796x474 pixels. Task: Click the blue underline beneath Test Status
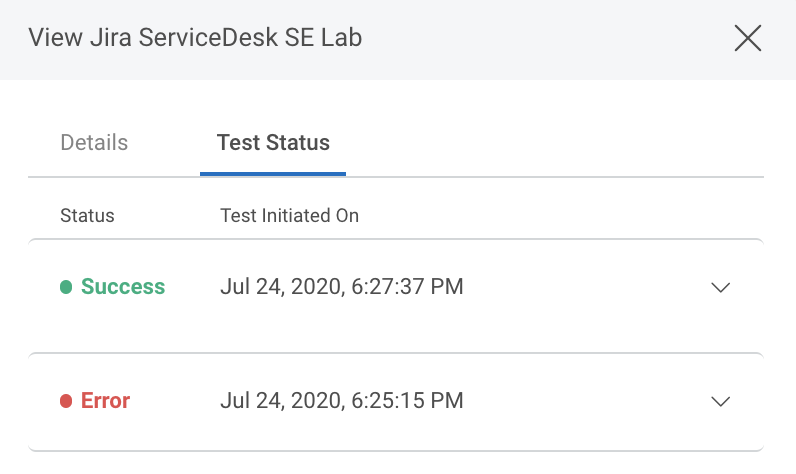click(273, 174)
